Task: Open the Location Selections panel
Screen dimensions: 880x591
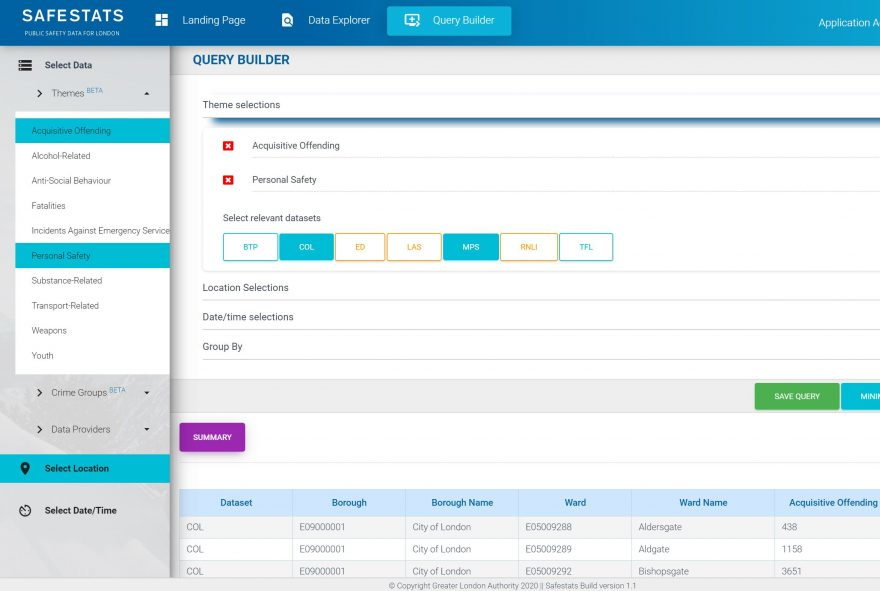Action: tap(245, 288)
